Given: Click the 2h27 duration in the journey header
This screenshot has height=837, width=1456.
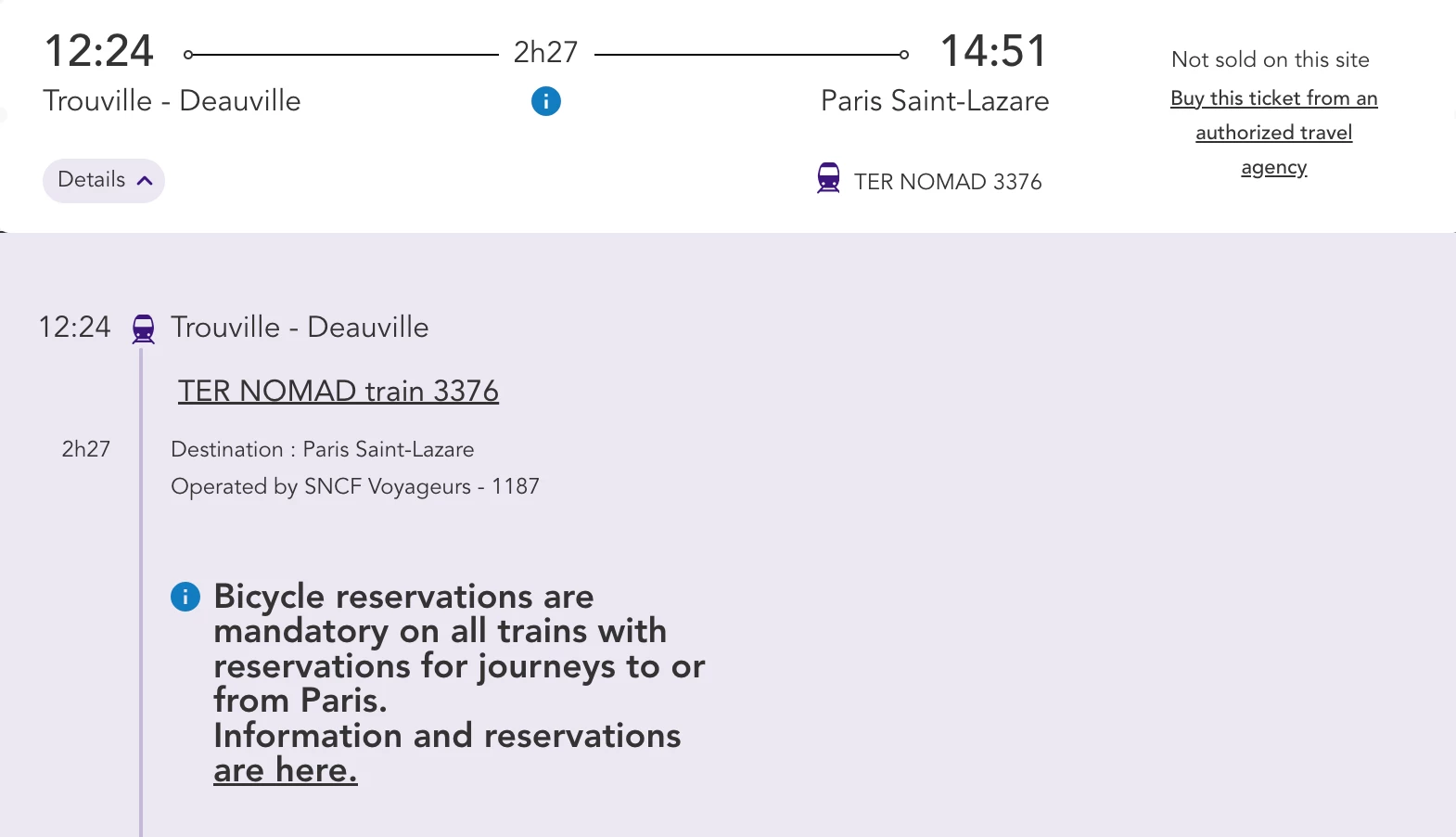Looking at the screenshot, I should [x=545, y=52].
